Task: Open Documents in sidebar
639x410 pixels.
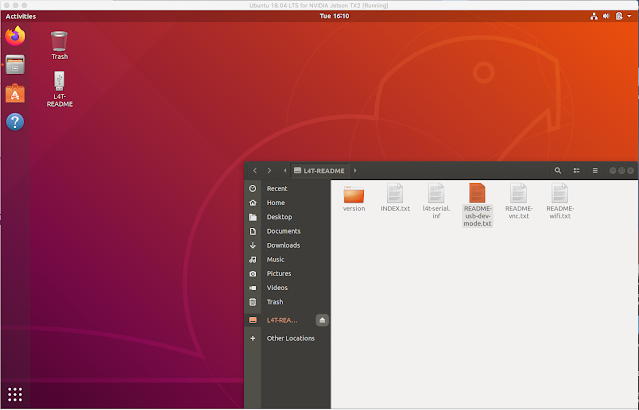Action: 287,231
